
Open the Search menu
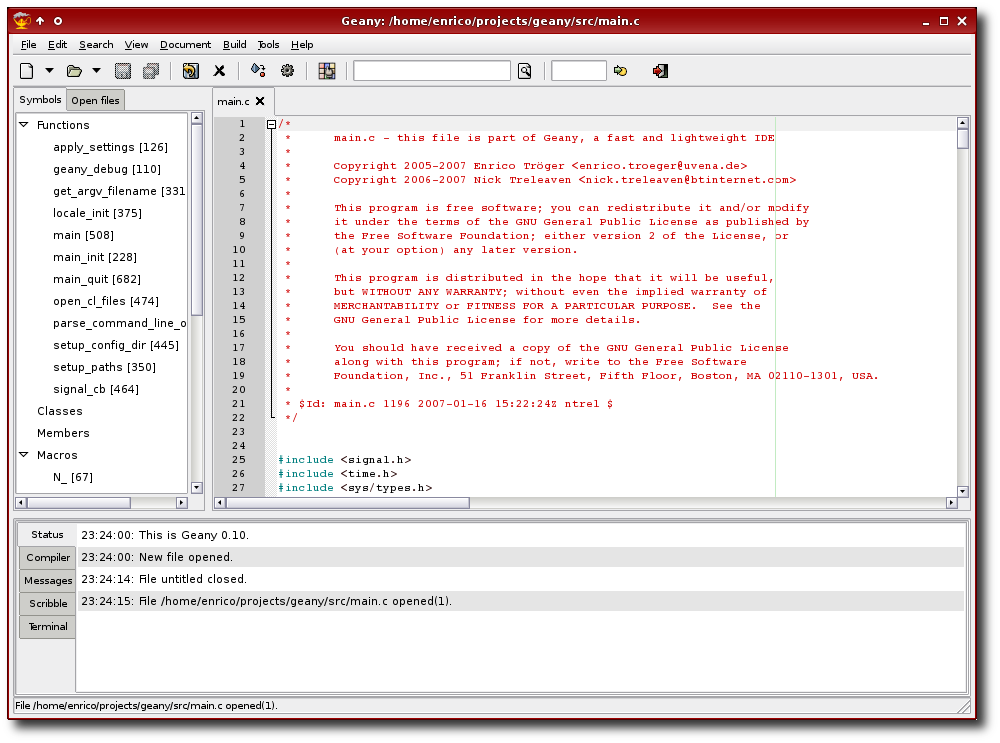coord(96,45)
